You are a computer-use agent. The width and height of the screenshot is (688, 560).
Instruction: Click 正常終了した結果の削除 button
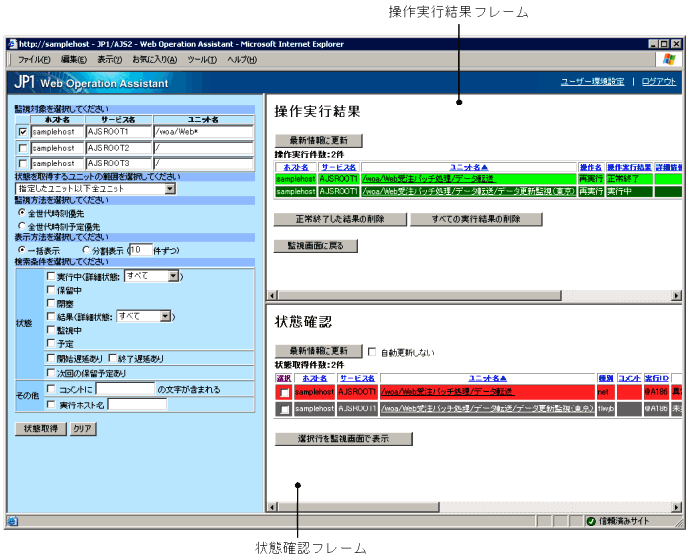coord(340,219)
